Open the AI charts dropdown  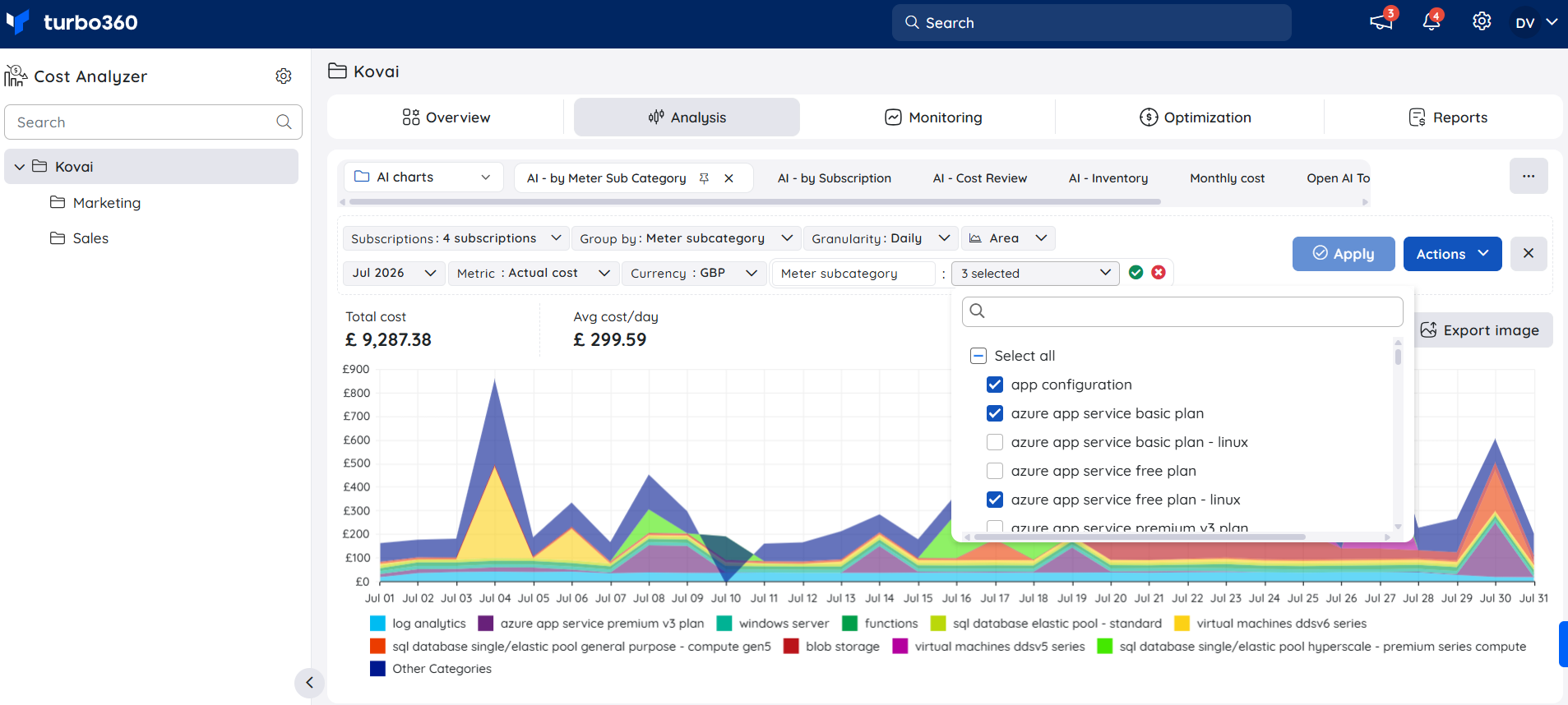(423, 177)
